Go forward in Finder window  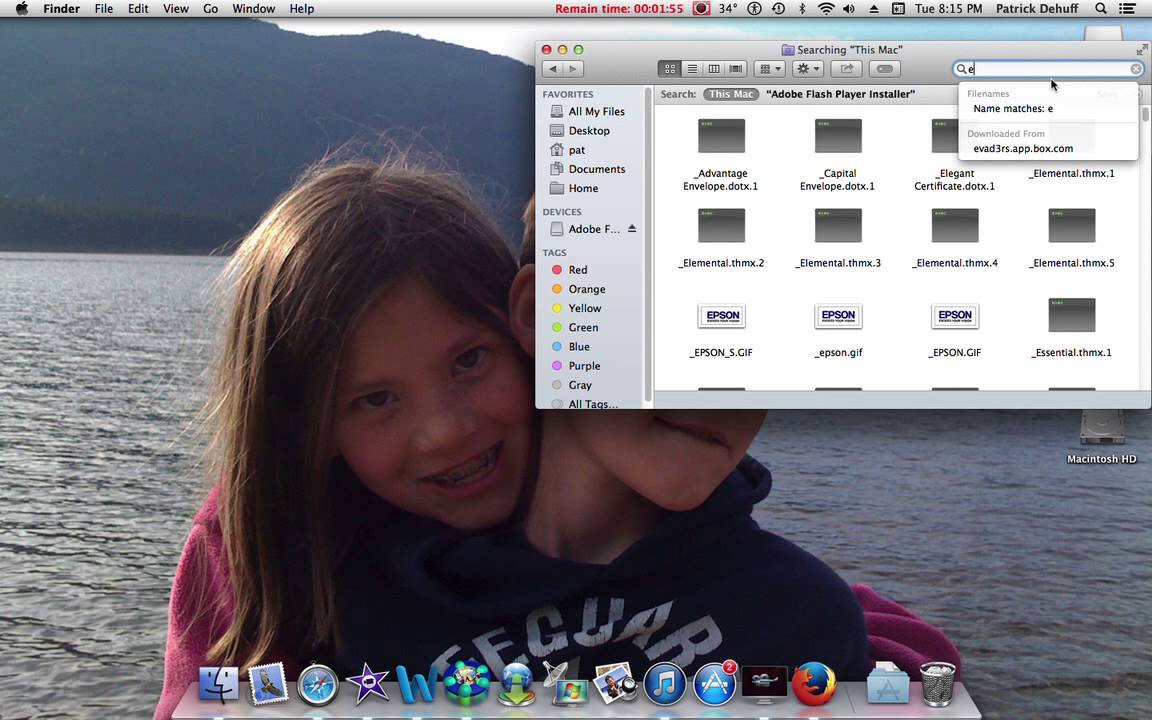573,69
